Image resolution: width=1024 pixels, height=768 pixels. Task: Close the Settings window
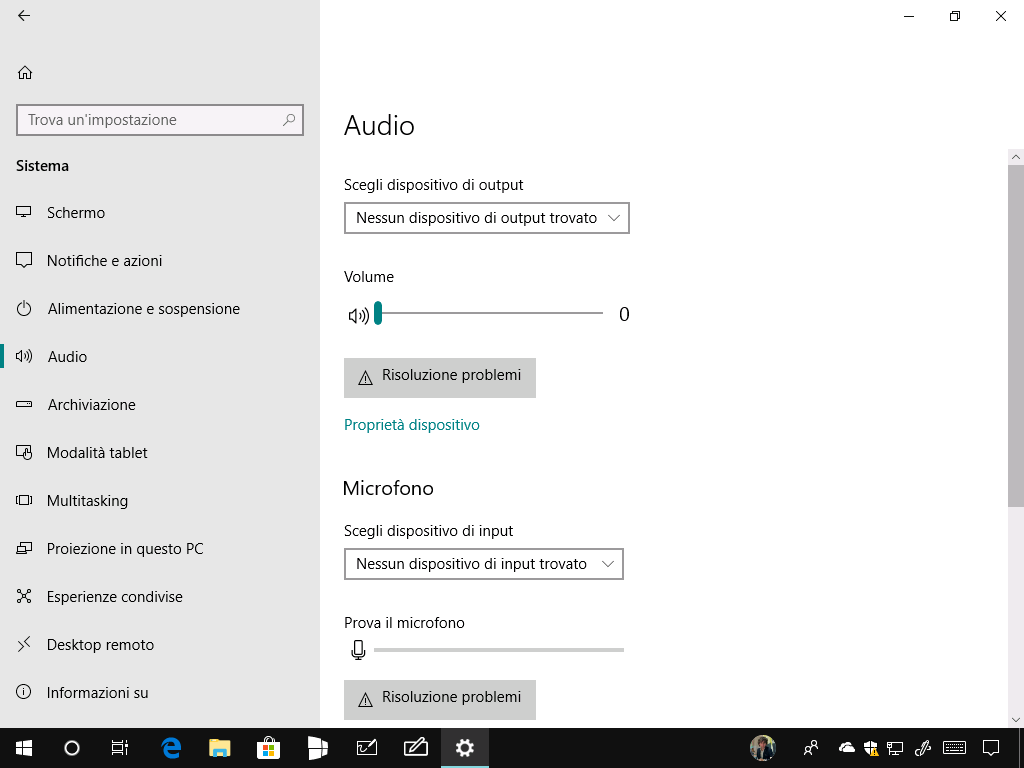pos(1000,16)
